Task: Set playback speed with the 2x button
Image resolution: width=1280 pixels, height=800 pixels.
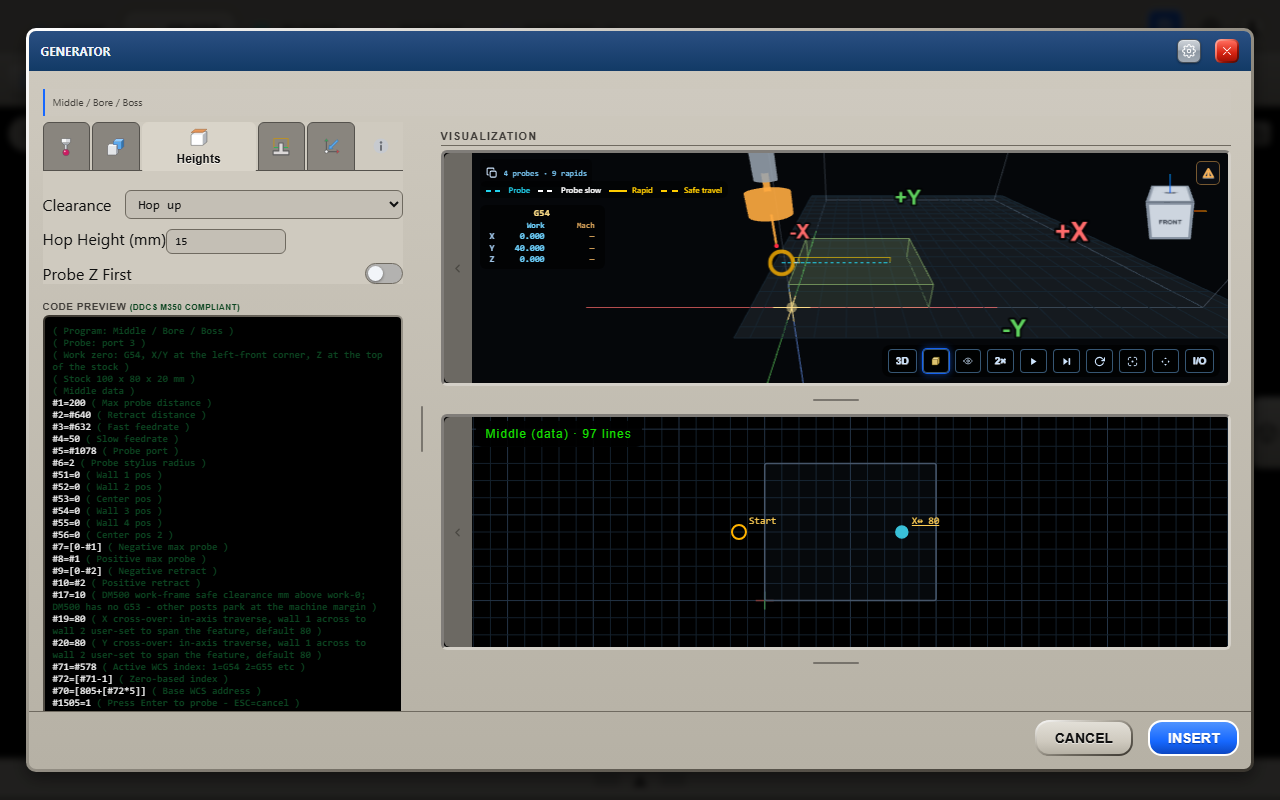Action: tap(1000, 361)
